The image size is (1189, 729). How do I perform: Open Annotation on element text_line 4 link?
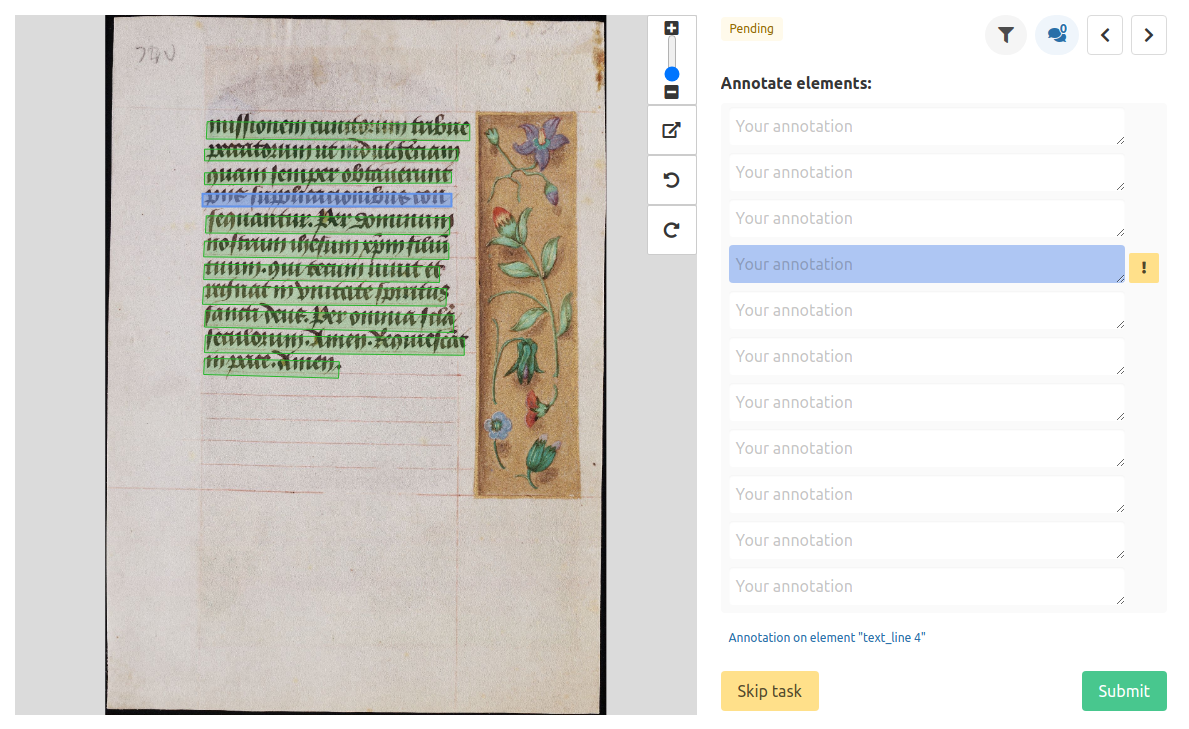[827, 638]
